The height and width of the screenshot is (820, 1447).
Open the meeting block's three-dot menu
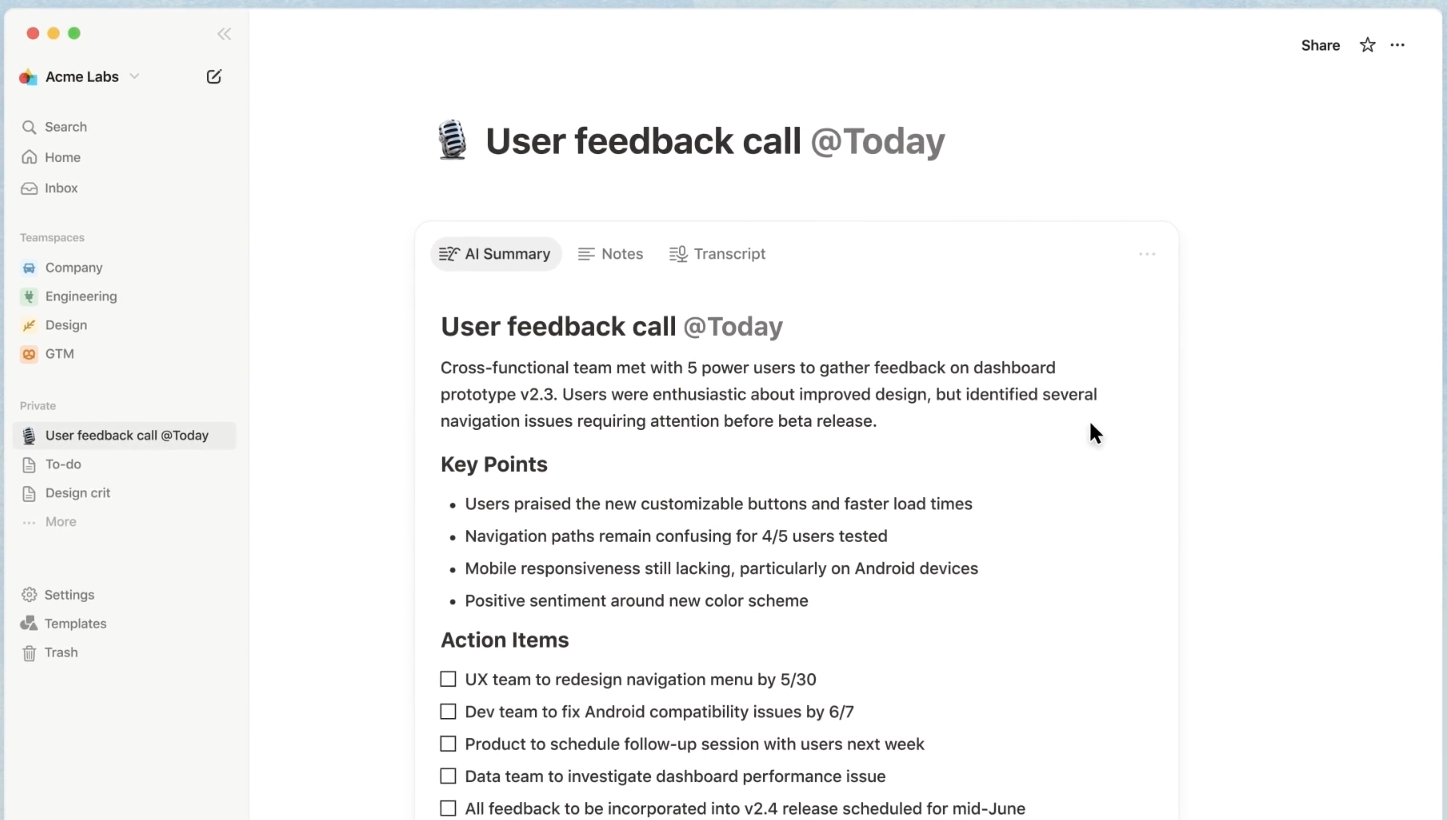[x=1147, y=254]
